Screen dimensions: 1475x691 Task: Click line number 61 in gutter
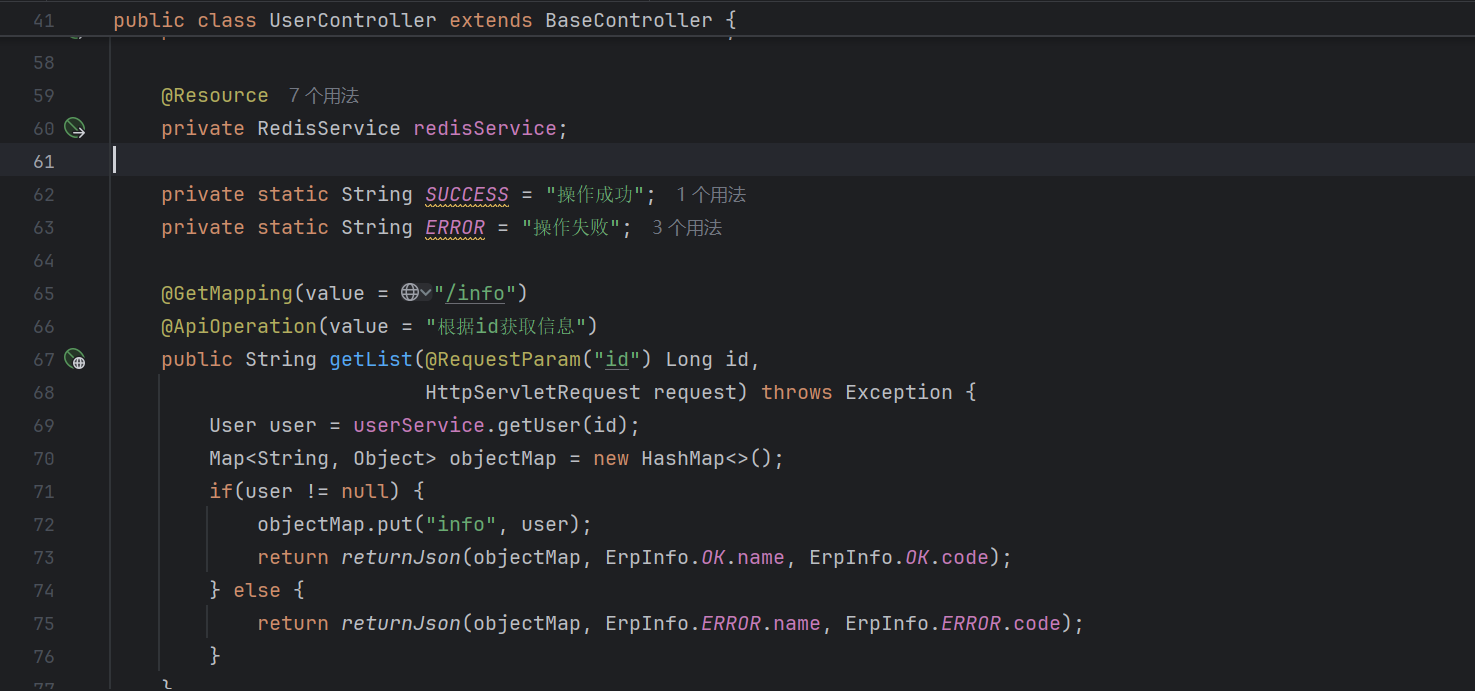tap(44, 161)
